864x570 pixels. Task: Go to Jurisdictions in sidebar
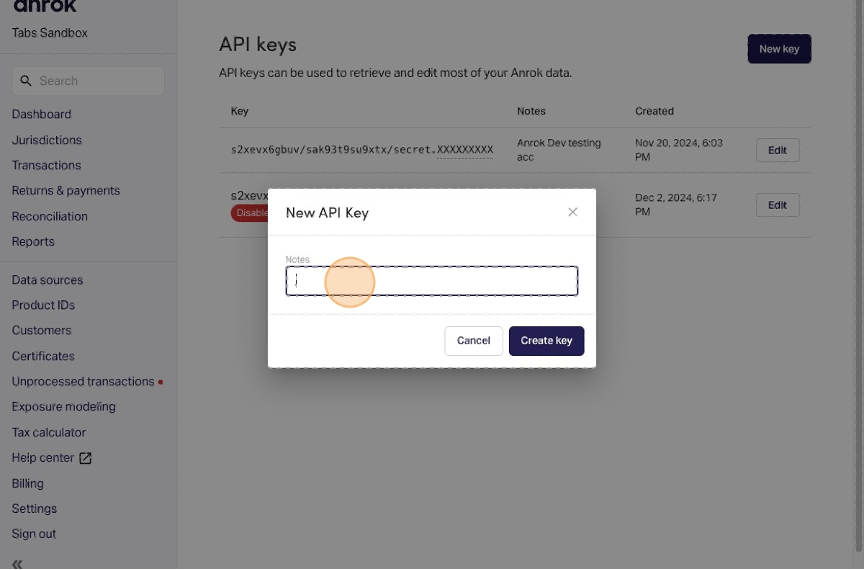[47, 140]
